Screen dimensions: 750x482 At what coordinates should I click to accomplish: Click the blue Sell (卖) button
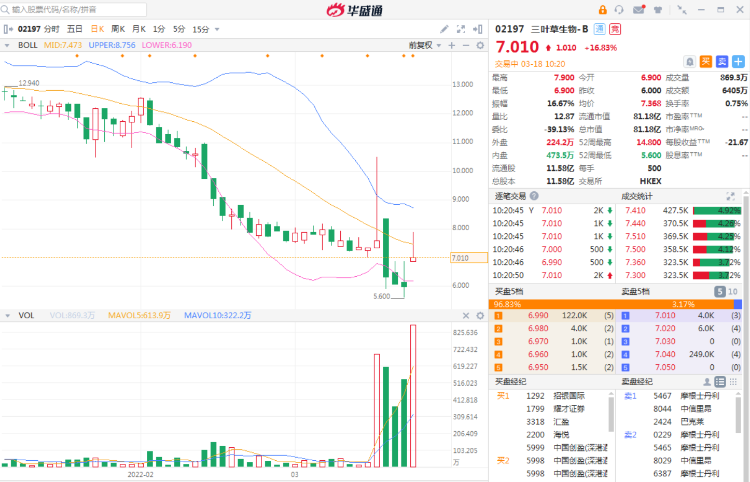(x=722, y=62)
